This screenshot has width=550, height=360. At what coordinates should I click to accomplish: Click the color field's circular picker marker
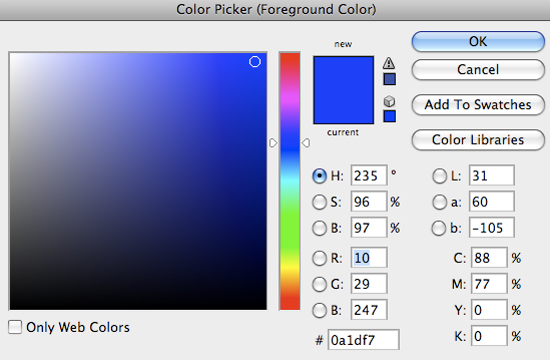[255, 62]
